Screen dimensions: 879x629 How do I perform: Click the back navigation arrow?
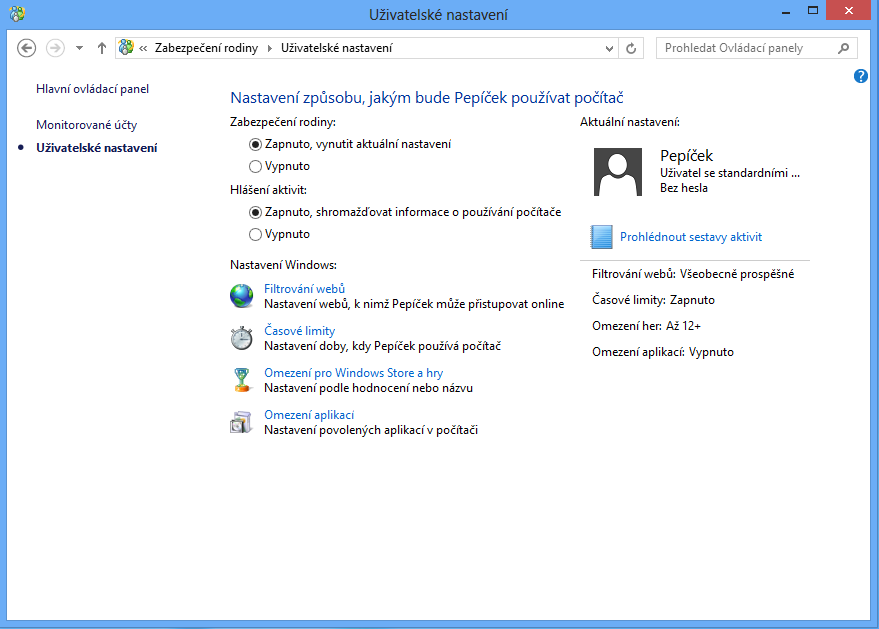tap(27, 48)
